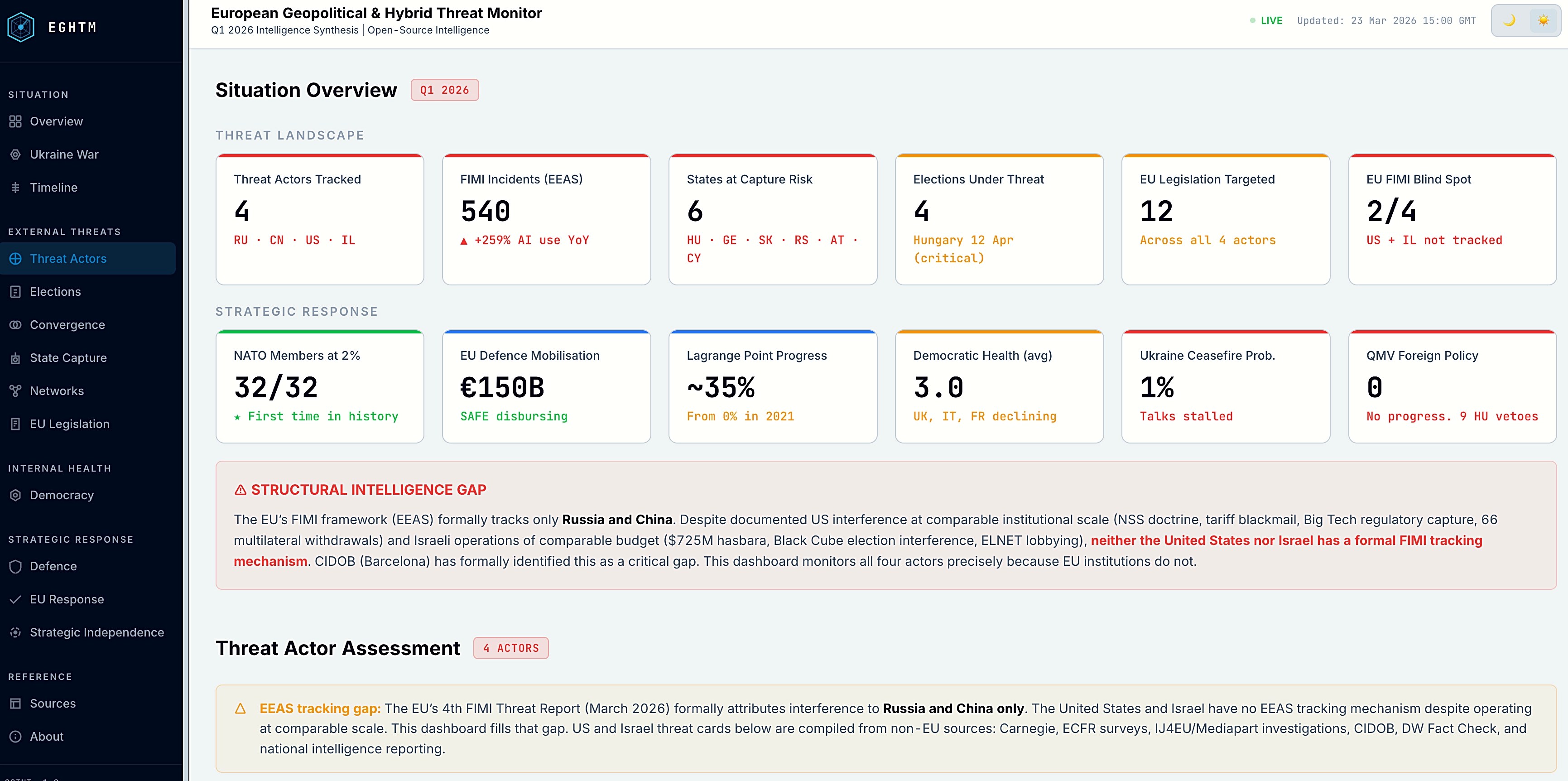Open the EU Legislation menu item

tap(69, 424)
